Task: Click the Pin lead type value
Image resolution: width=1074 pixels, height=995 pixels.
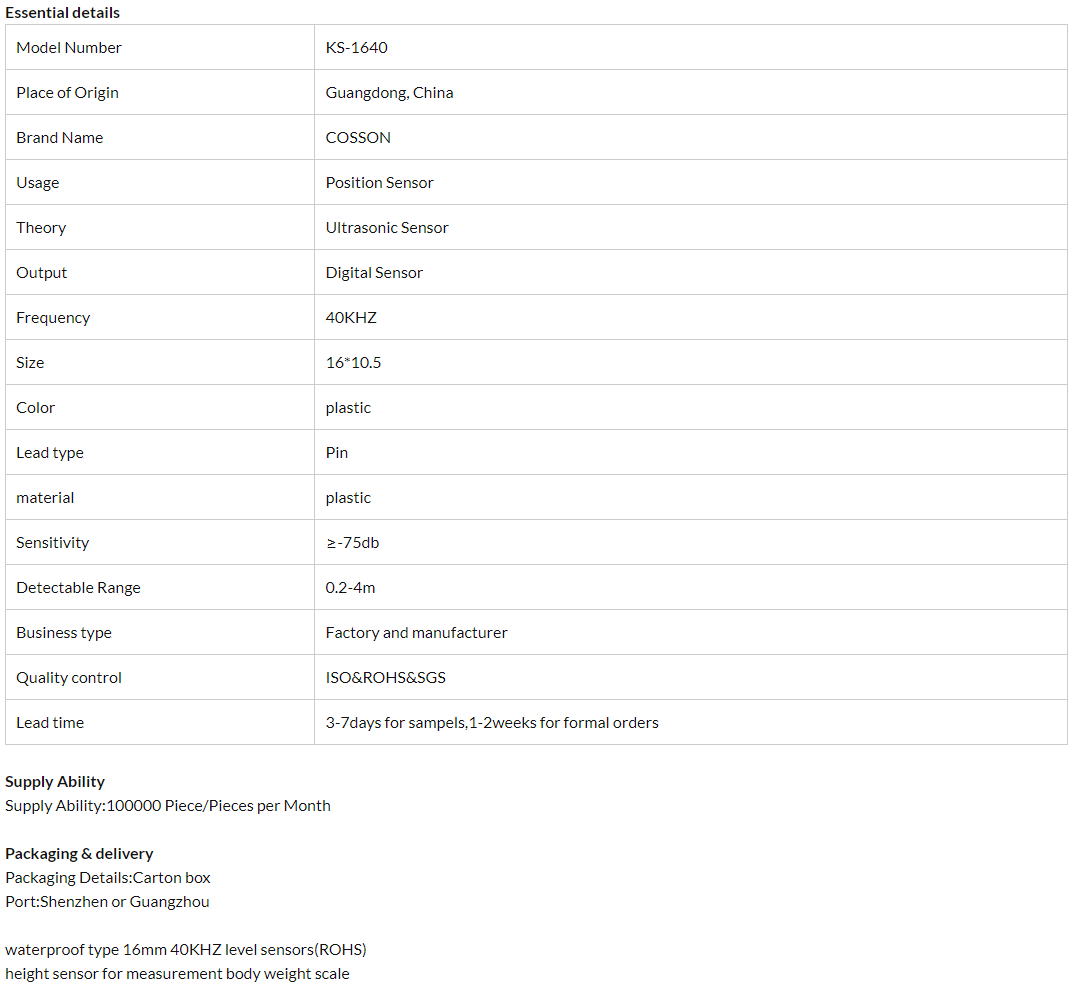Action: pyautogui.click(x=337, y=453)
